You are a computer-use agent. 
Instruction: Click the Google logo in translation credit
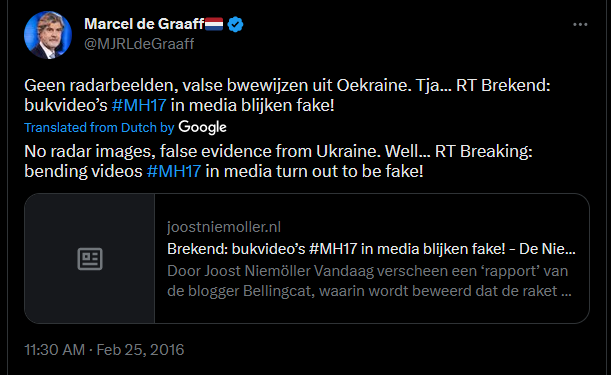[x=202, y=127]
